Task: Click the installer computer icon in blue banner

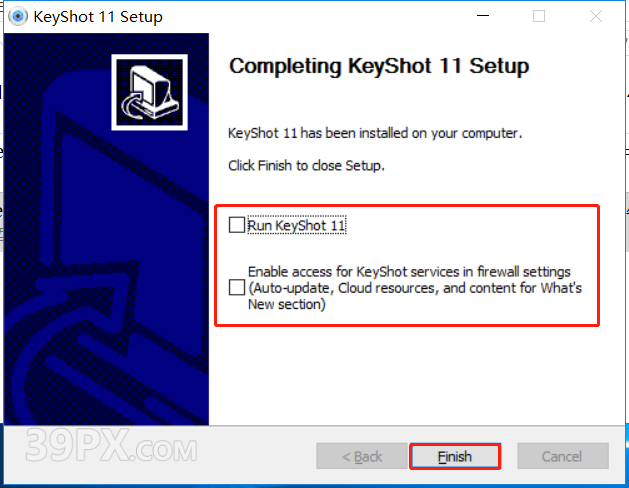Action: pyautogui.click(x=150, y=92)
